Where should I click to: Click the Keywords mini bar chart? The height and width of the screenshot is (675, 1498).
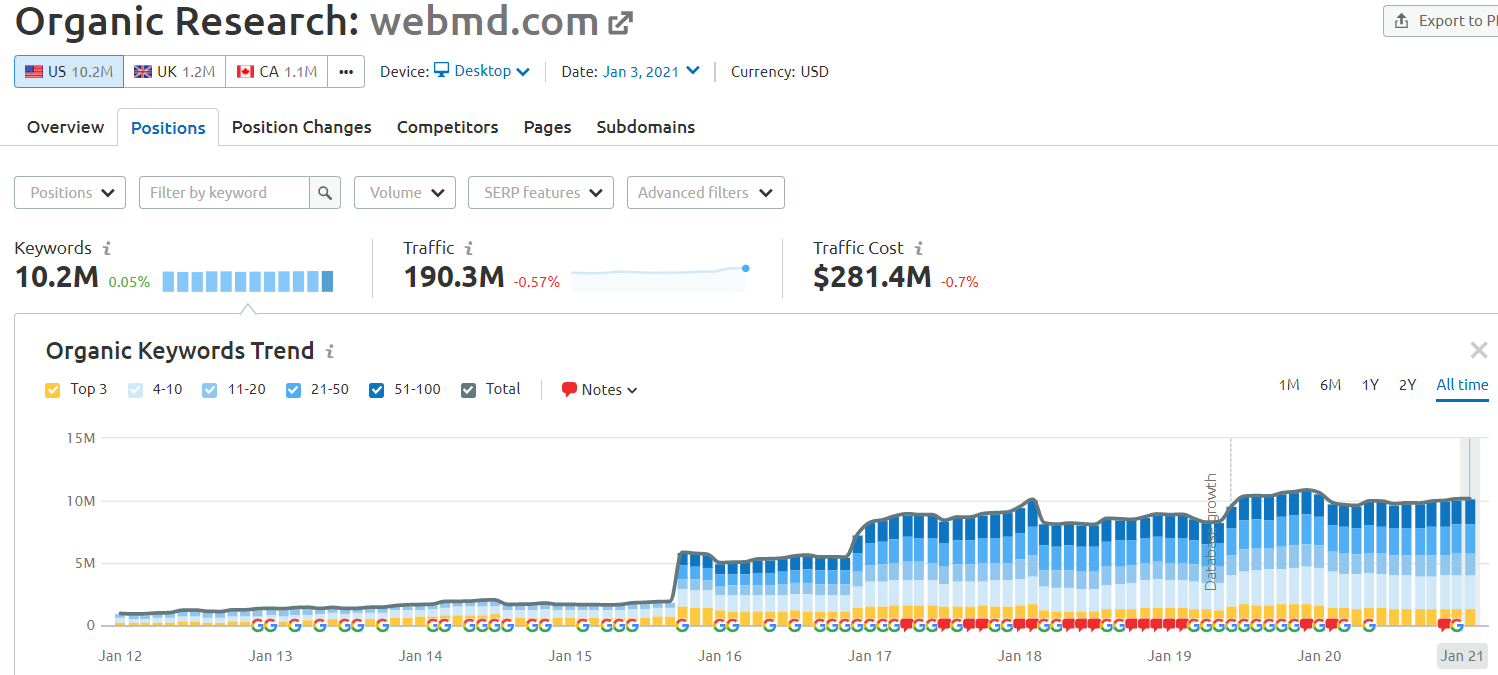pos(248,281)
